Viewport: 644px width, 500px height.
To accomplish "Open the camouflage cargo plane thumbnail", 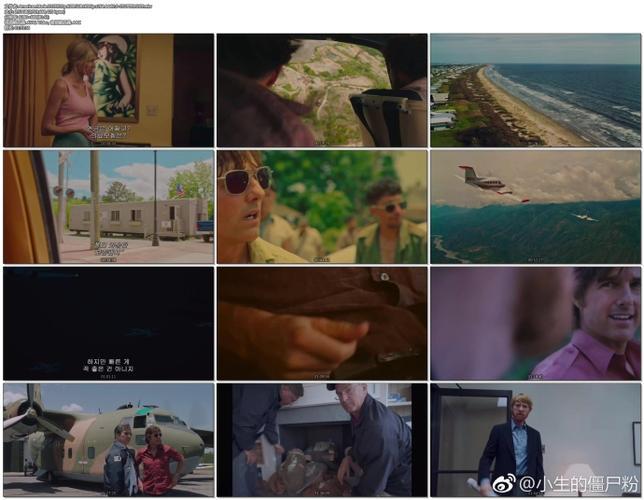I will [x=108, y=440].
